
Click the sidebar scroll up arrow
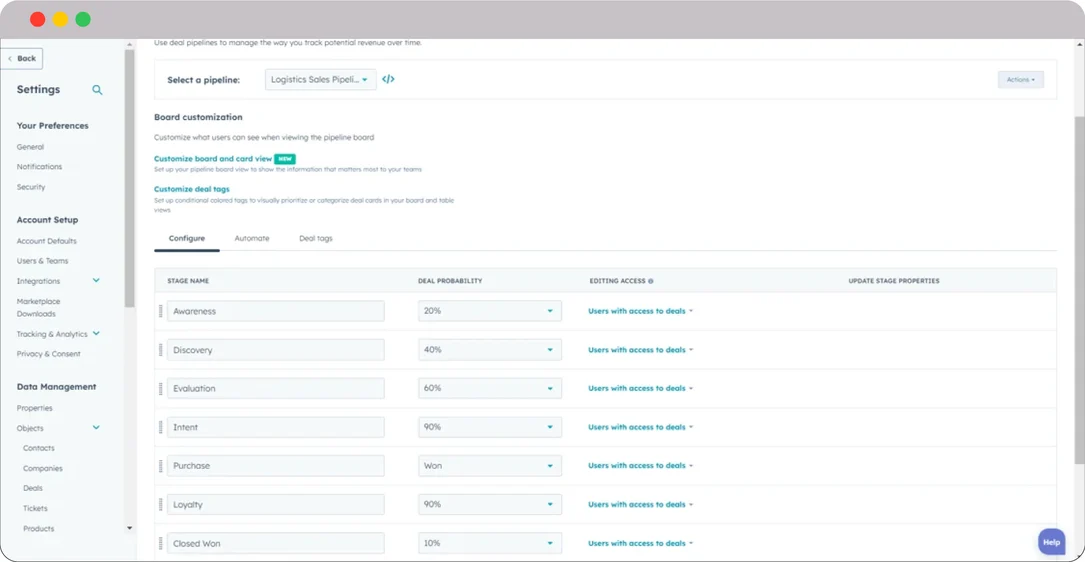(x=129, y=45)
